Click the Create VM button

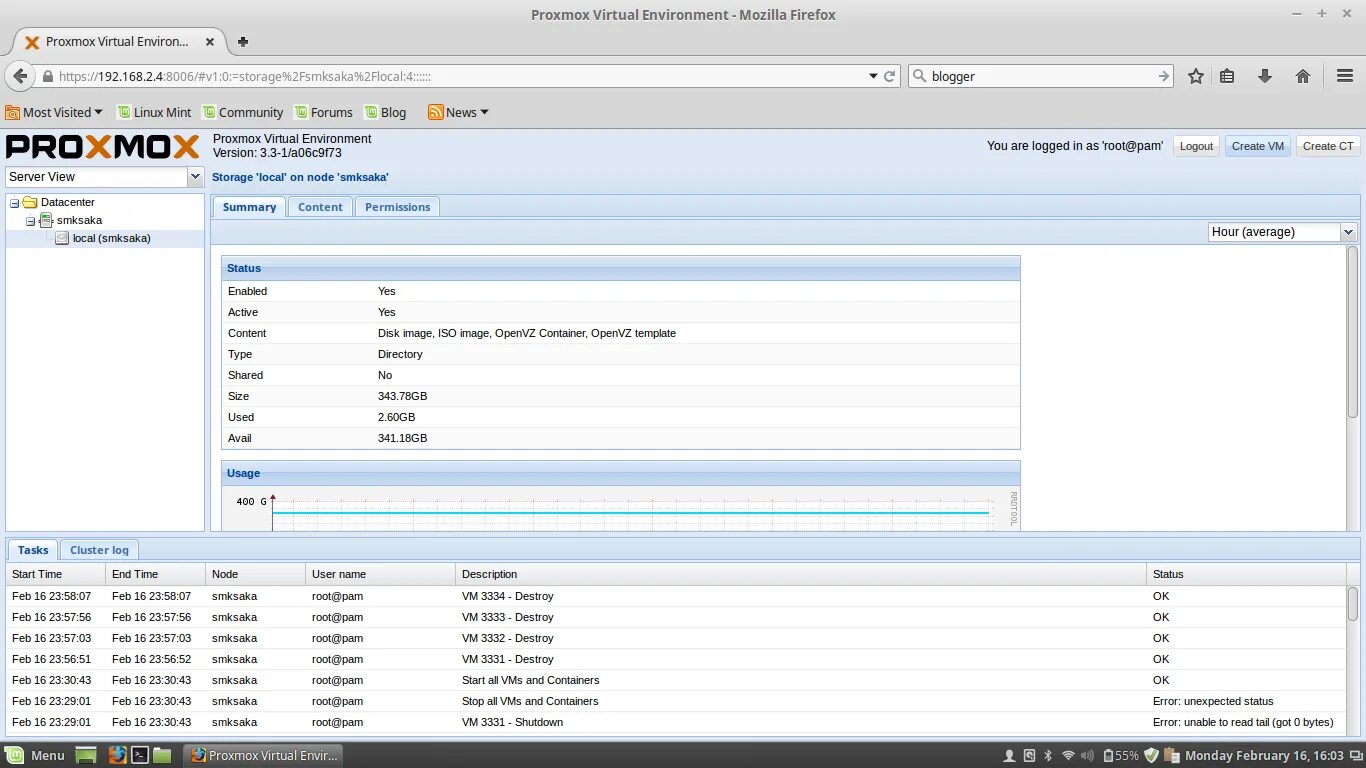1257,146
